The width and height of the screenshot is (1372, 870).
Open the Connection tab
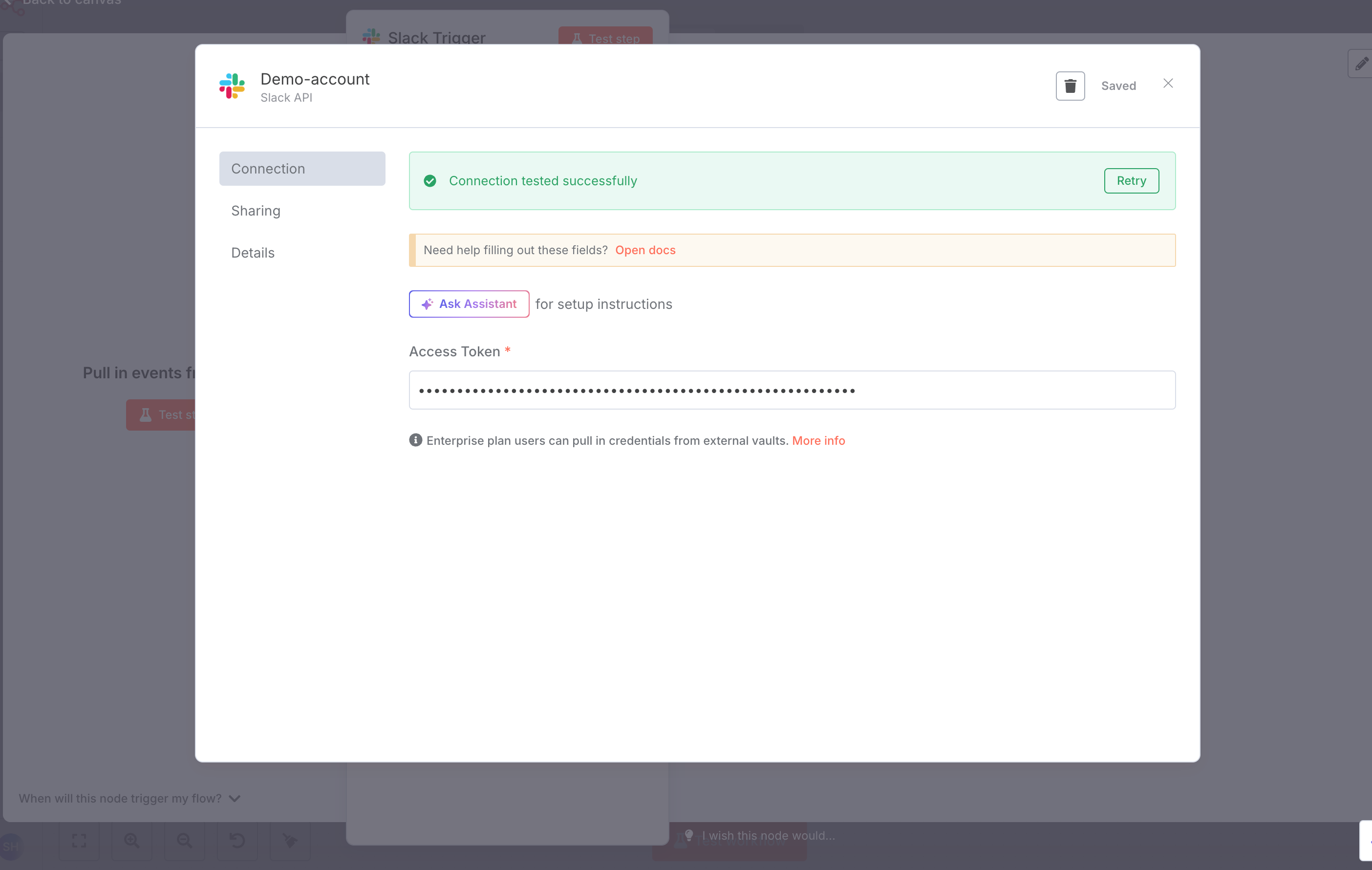(x=302, y=169)
